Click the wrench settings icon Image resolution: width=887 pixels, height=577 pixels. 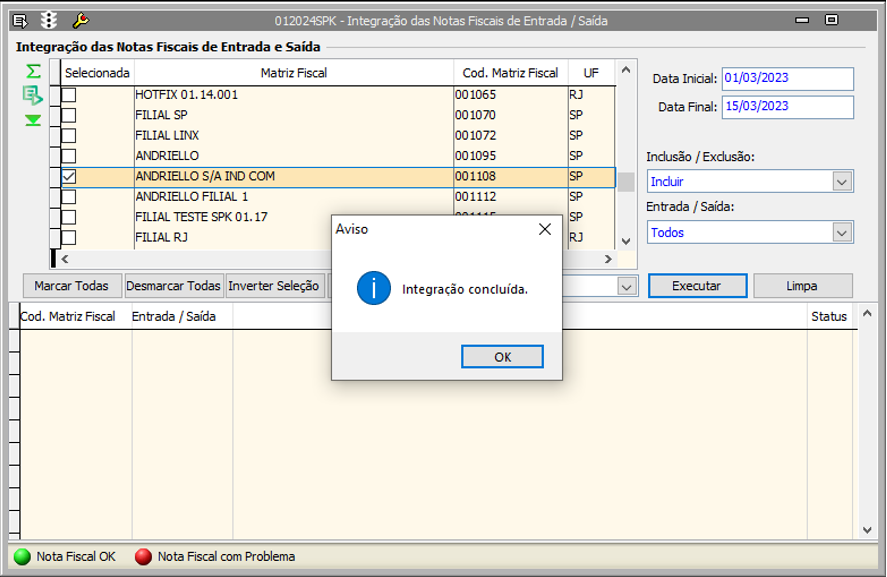pyautogui.click(x=81, y=20)
